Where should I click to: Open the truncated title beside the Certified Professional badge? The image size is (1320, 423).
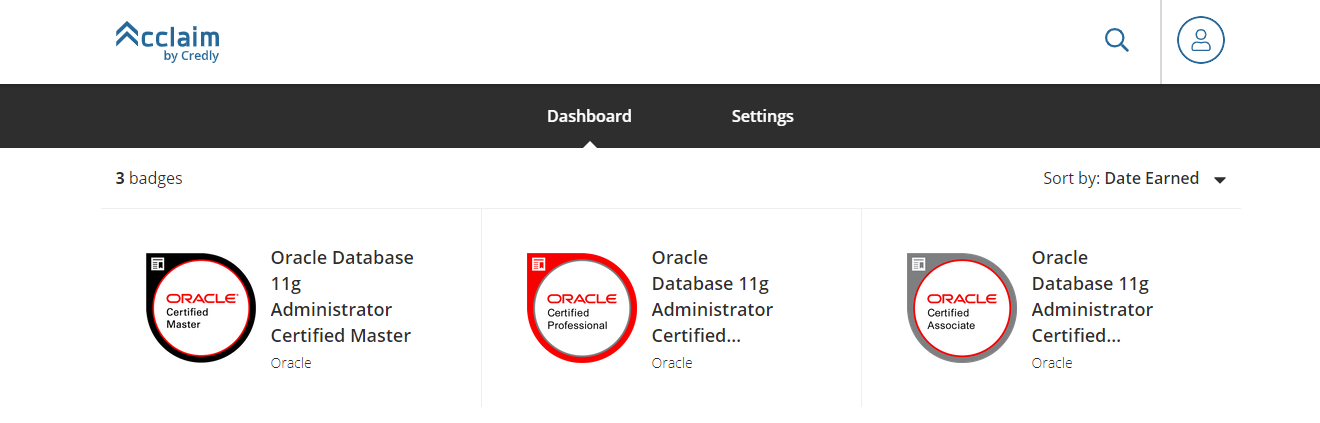712,296
